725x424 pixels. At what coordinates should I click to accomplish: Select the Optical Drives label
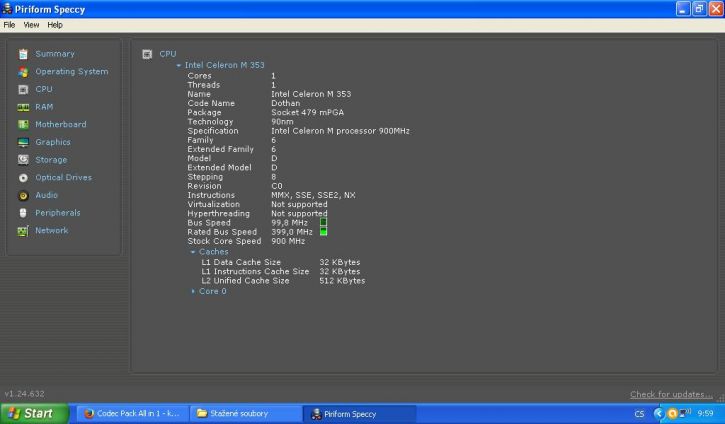pyautogui.click(x=63, y=178)
